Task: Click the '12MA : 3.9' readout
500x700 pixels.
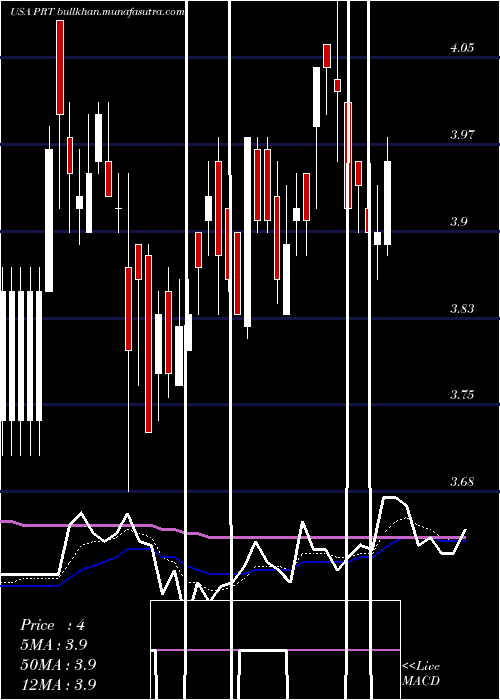Action: [58, 684]
